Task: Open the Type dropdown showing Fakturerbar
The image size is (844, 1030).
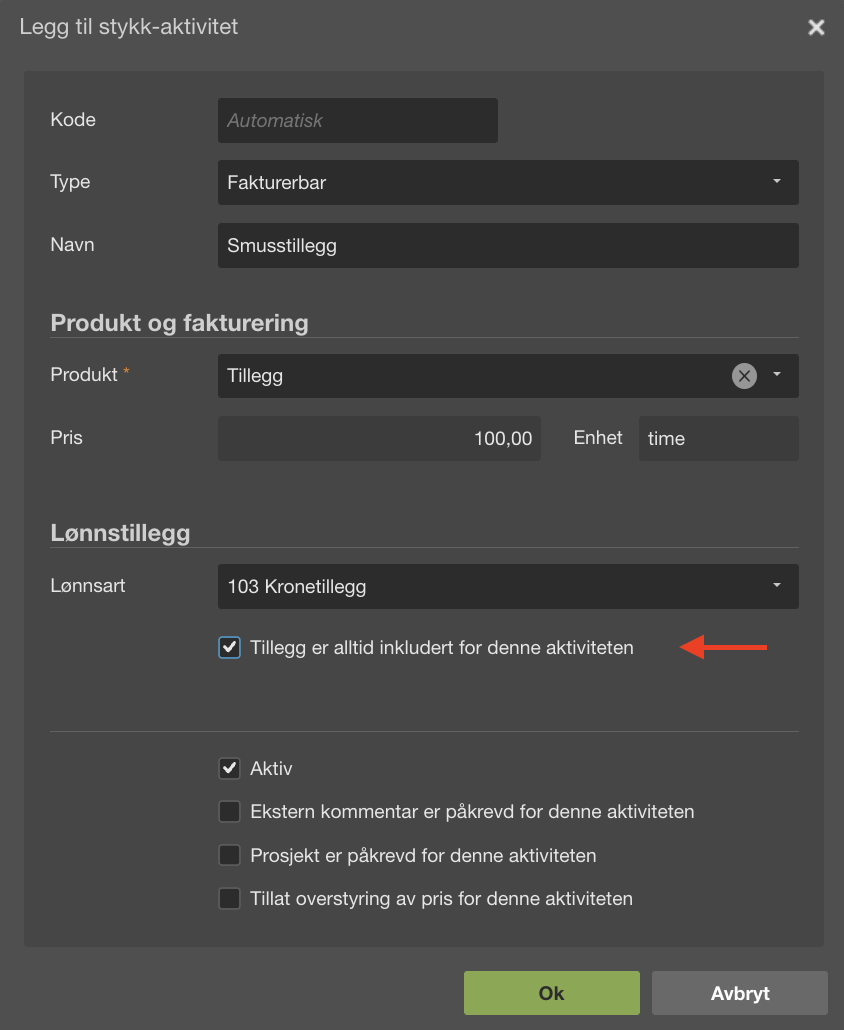Action: (x=508, y=183)
